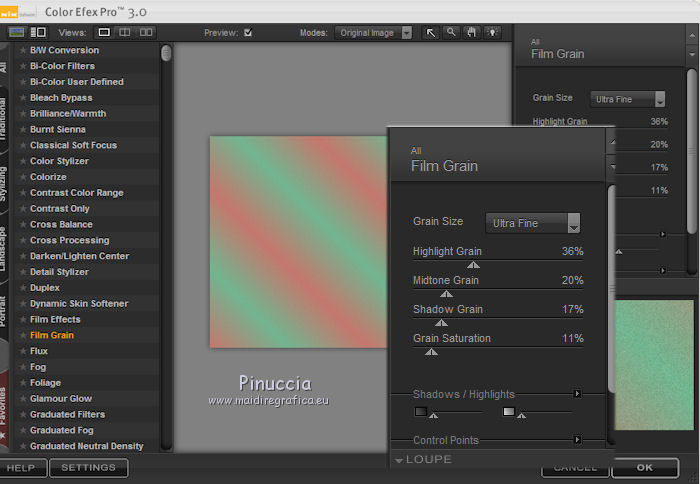The width and height of the screenshot is (700, 484).
Task: Toggle the Preview checkbox
Action: 248,33
